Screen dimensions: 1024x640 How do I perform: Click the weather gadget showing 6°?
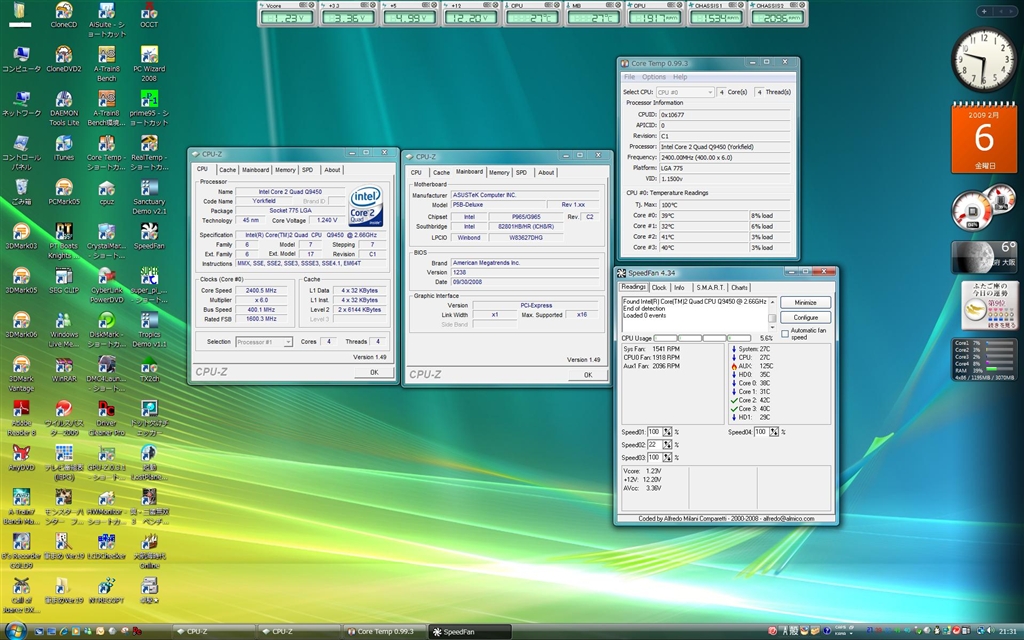click(984, 257)
